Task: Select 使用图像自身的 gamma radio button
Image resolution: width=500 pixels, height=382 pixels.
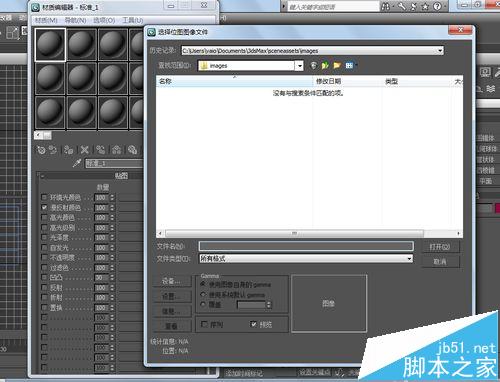Action: [x=203, y=284]
